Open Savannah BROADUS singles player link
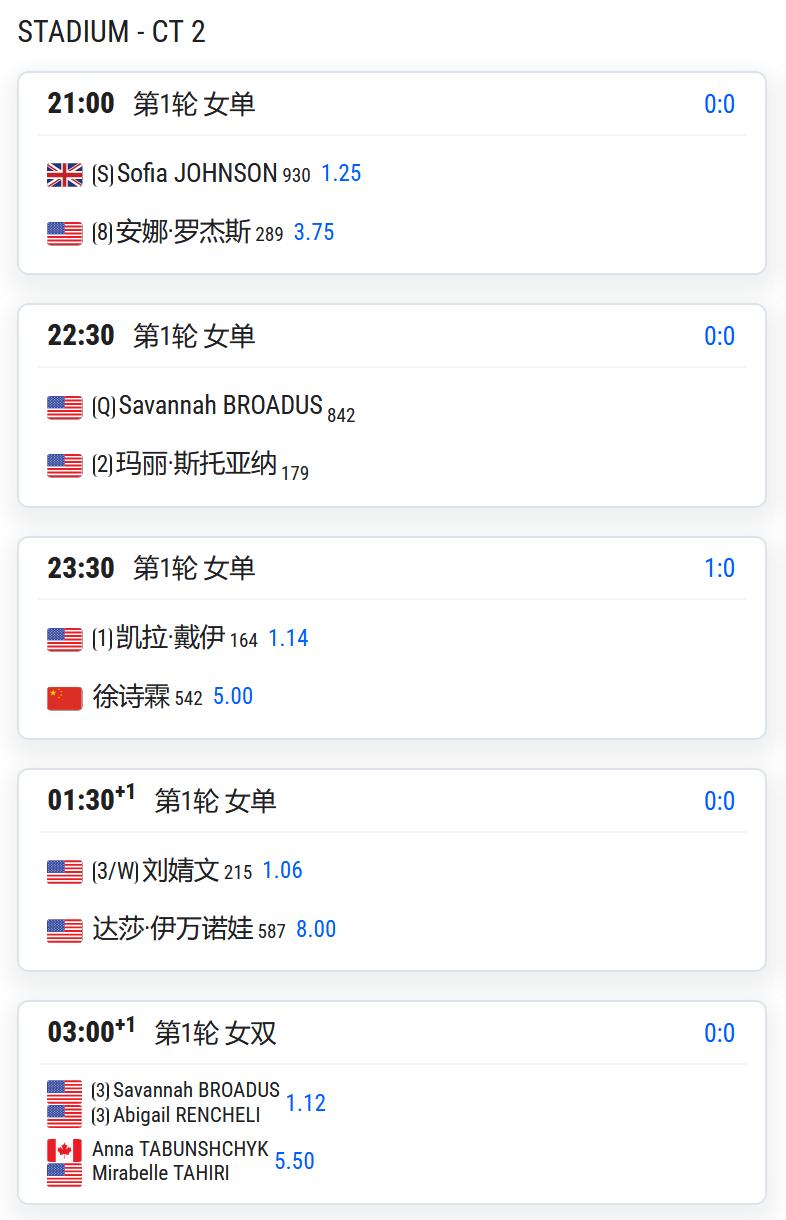Image resolution: width=786 pixels, height=1220 pixels. point(221,405)
